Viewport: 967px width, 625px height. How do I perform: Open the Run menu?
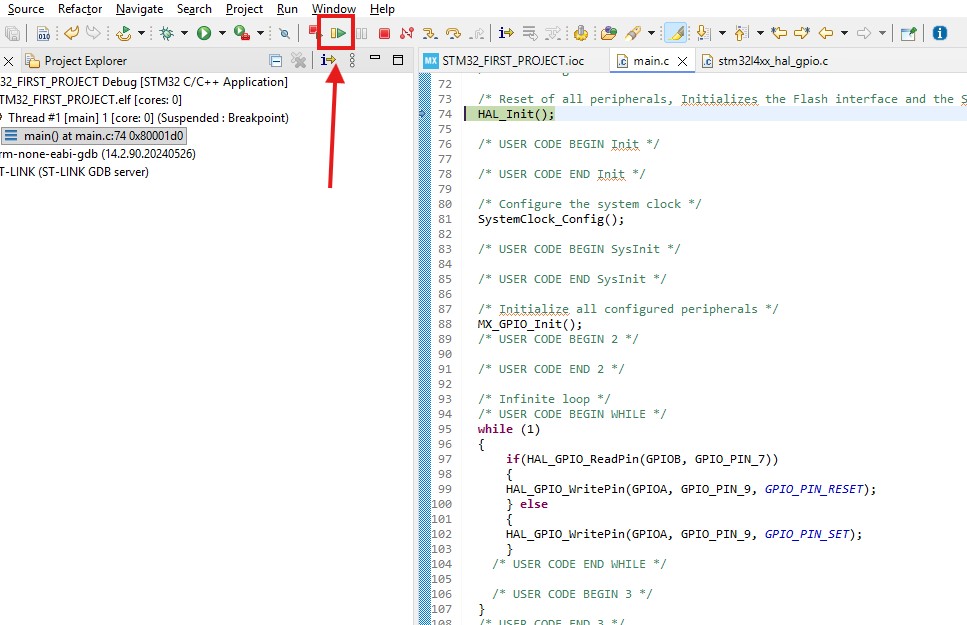287,9
